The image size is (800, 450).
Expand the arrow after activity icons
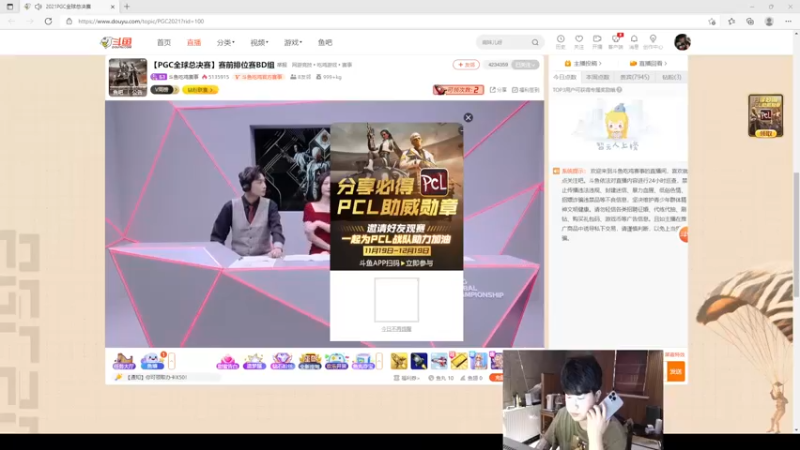[x=379, y=361]
